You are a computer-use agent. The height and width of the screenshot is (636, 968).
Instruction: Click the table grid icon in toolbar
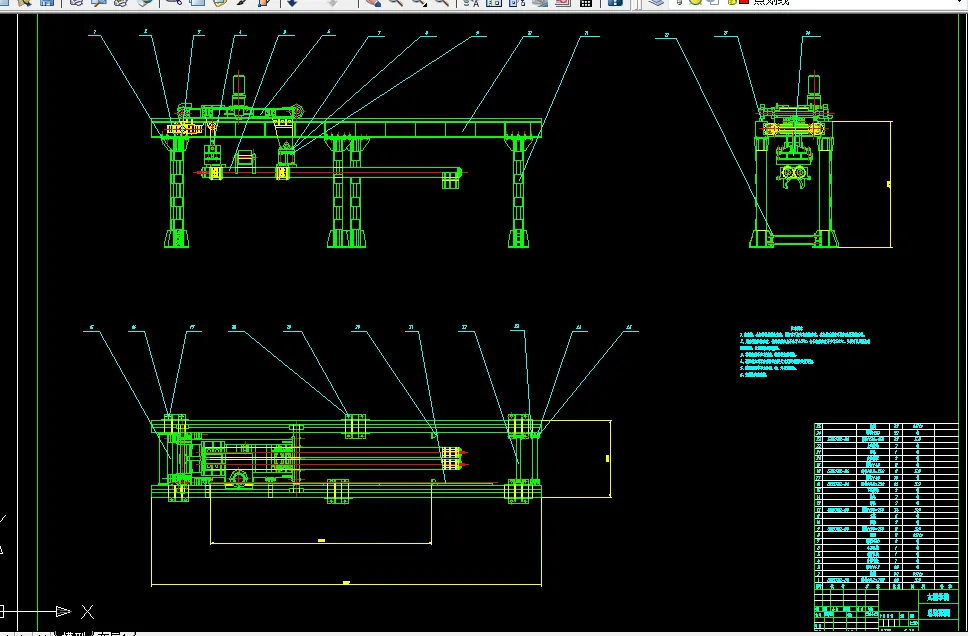[586, 2]
